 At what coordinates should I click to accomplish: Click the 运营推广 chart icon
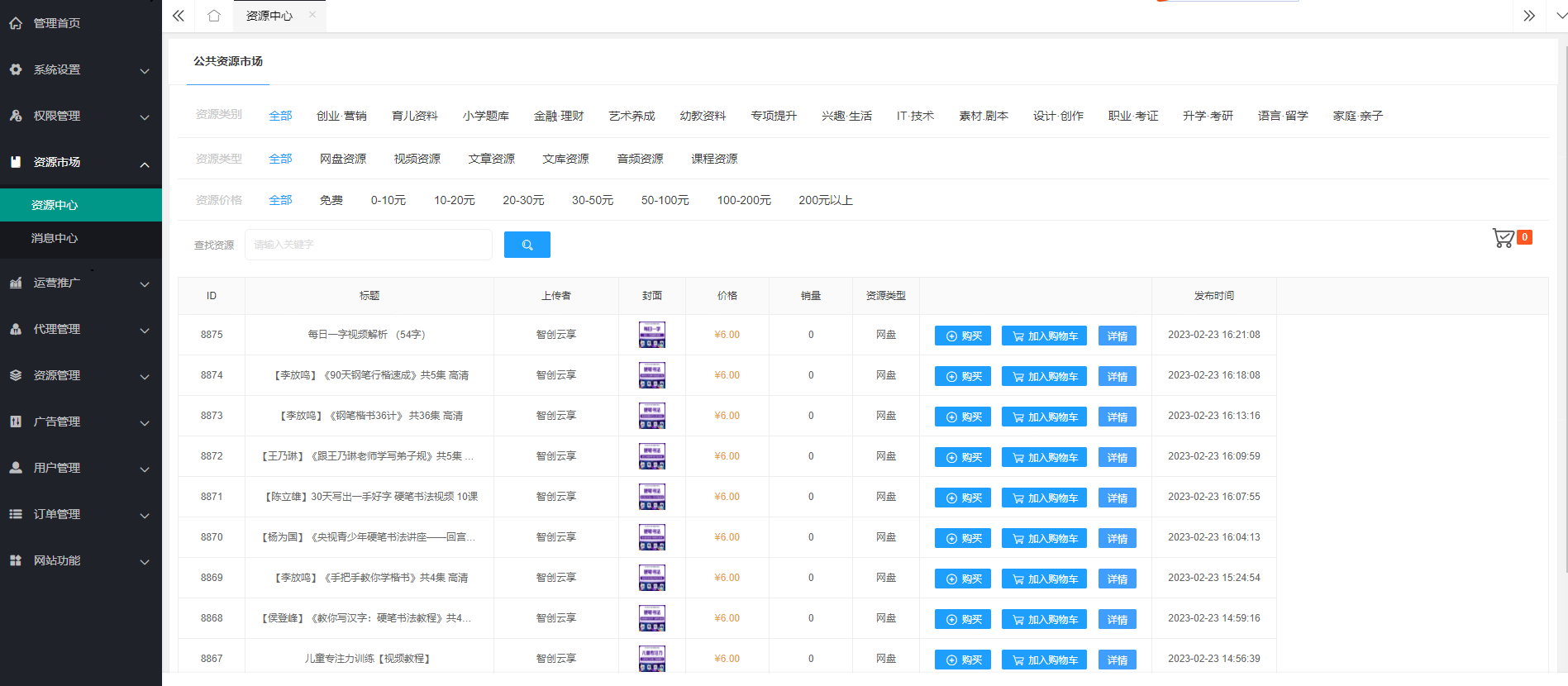point(16,283)
